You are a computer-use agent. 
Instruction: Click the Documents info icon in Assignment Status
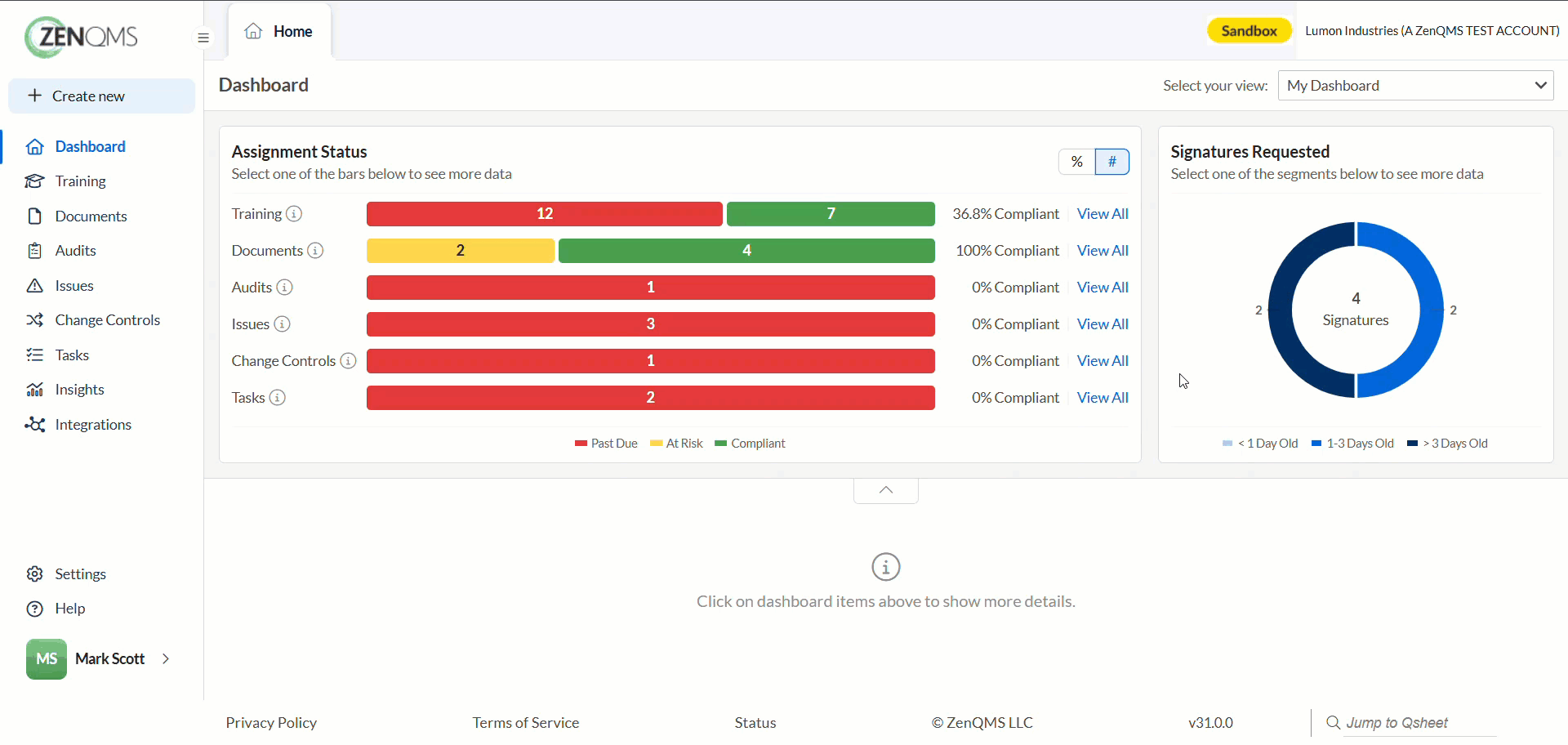pyautogui.click(x=315, y=251)
